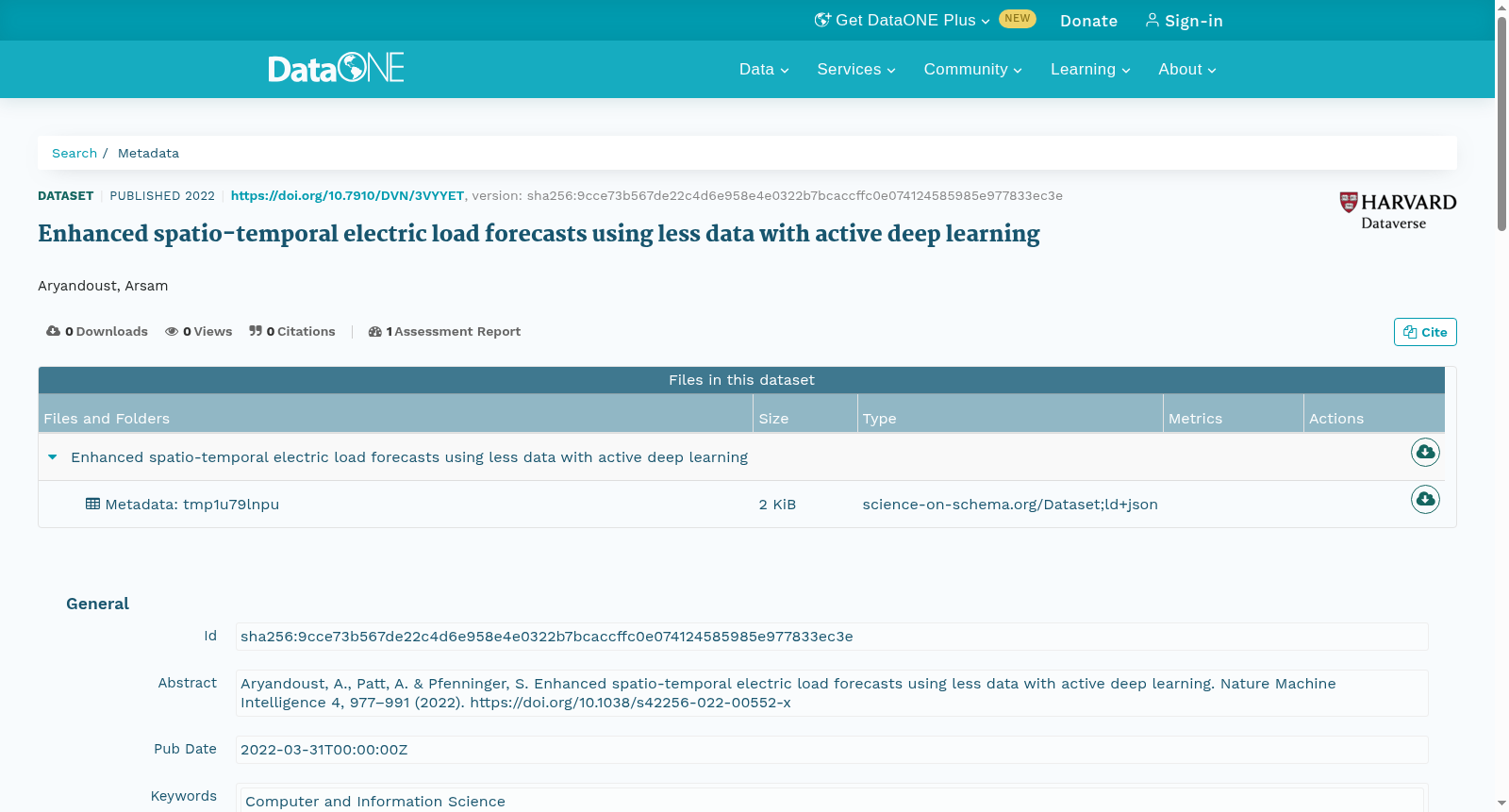Open the Community menu
Image resolution: width=1509 pixels, height=812 pixels.
972,69
